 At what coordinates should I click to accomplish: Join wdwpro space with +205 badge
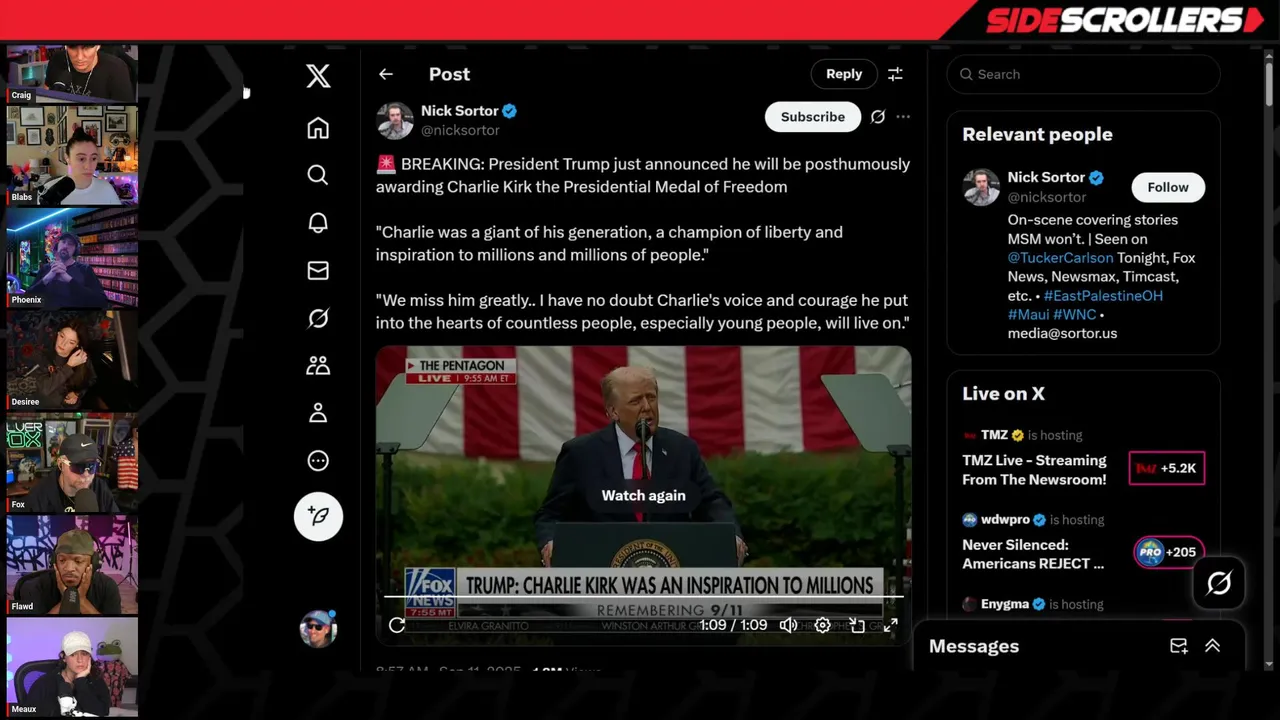point(1167,552)
